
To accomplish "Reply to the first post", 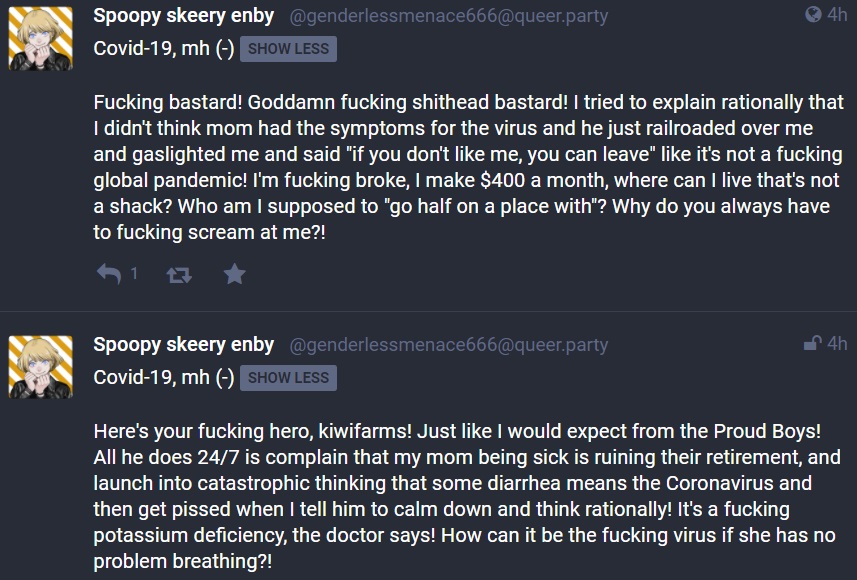I will (x=109, y=274).
